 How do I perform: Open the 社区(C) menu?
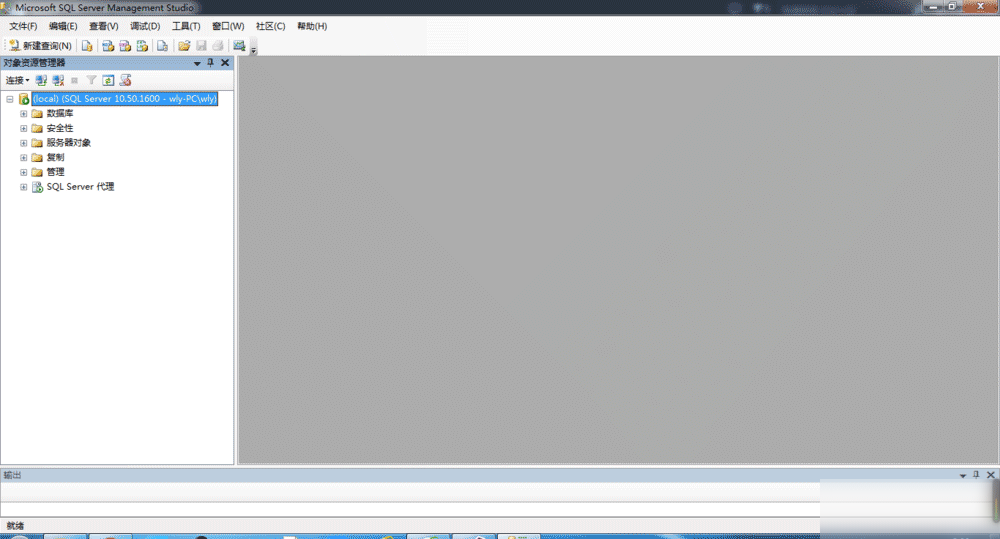tap(270, 26)
